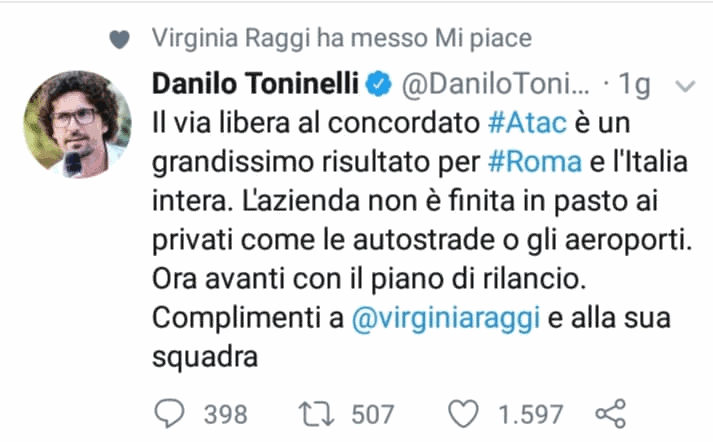The width and height of the screenshot is (713, 442).
Task: Expand the tweet options chevron menu
Action: point(685,87)
